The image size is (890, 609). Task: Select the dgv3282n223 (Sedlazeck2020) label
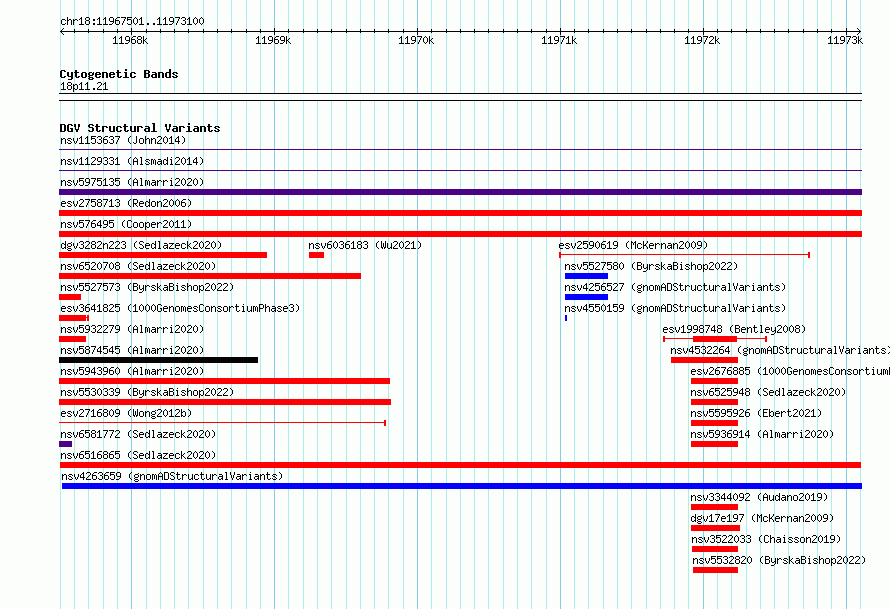tap(141, 245)
